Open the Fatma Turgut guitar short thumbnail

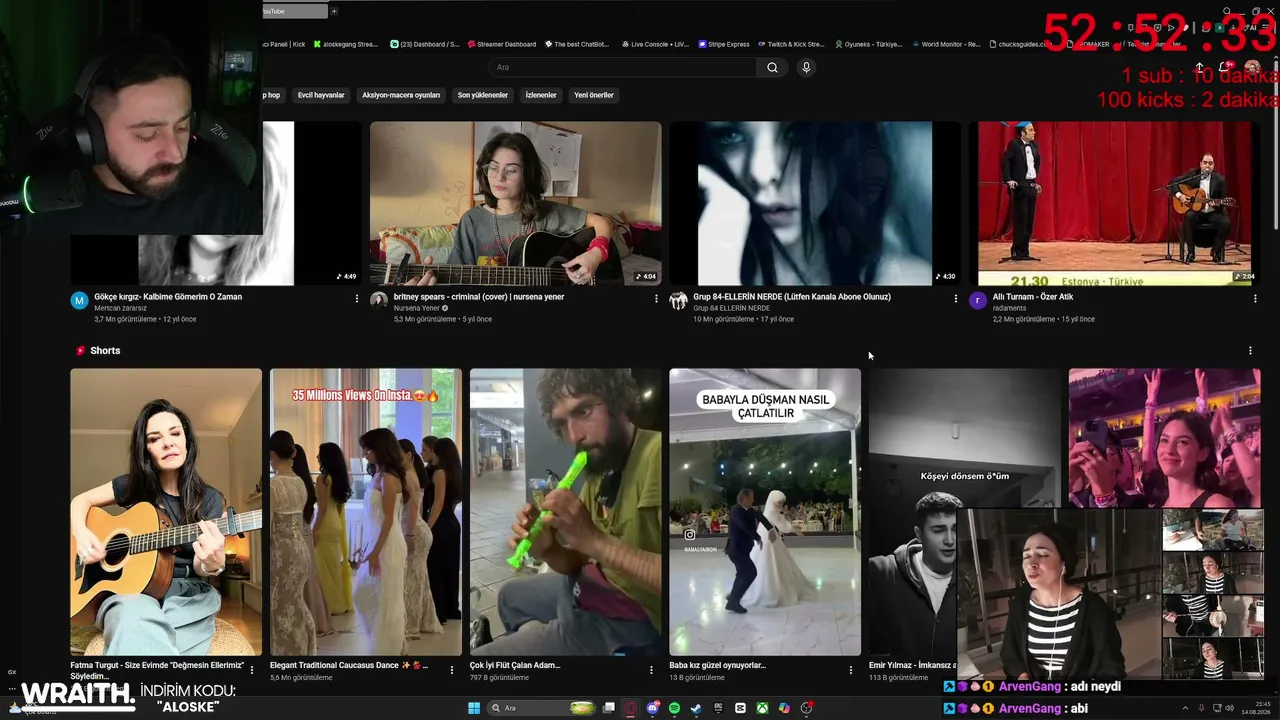click(166, 512)
